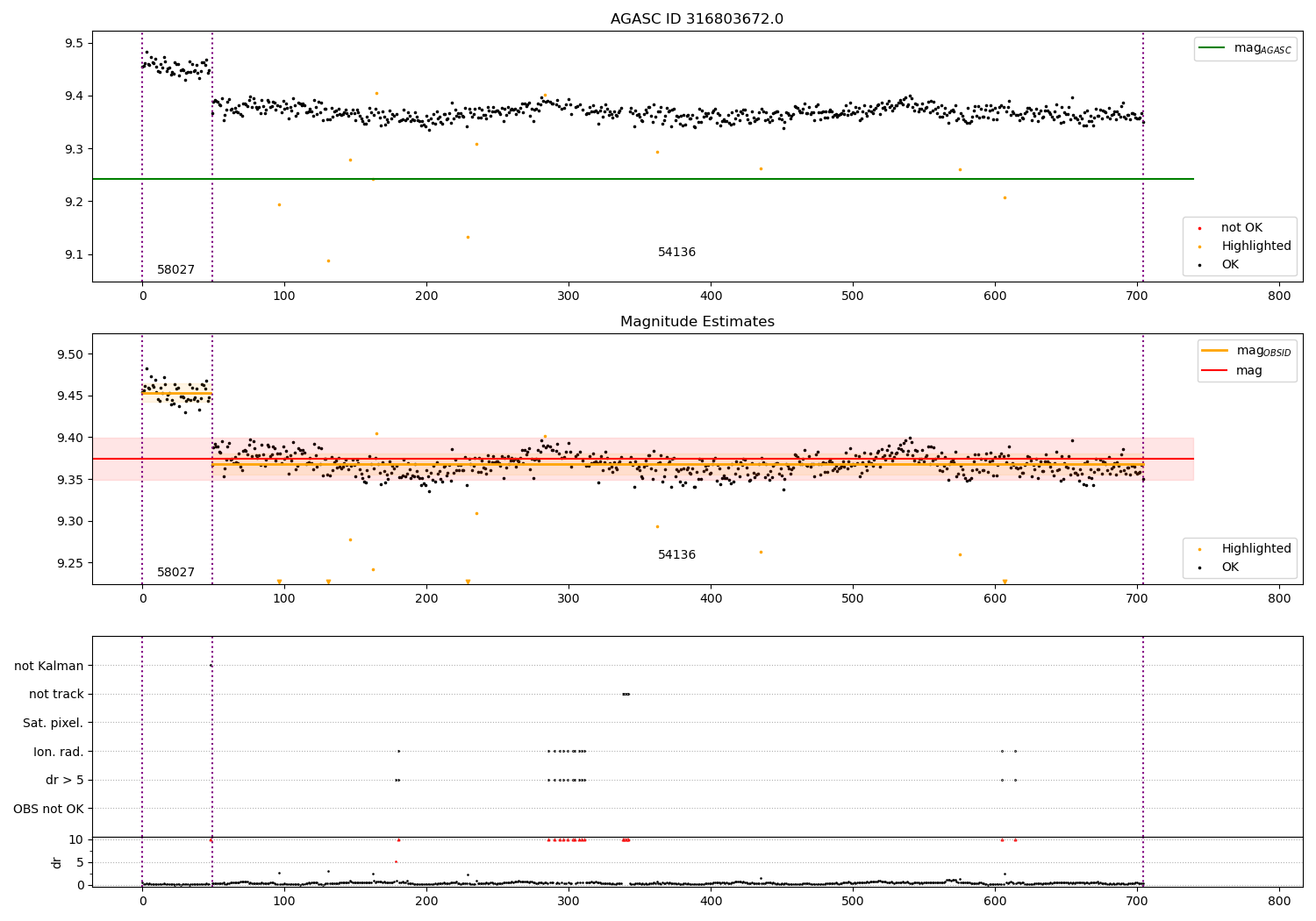Select the mag OBSID legend entry in middle plot

point(1247,351)
